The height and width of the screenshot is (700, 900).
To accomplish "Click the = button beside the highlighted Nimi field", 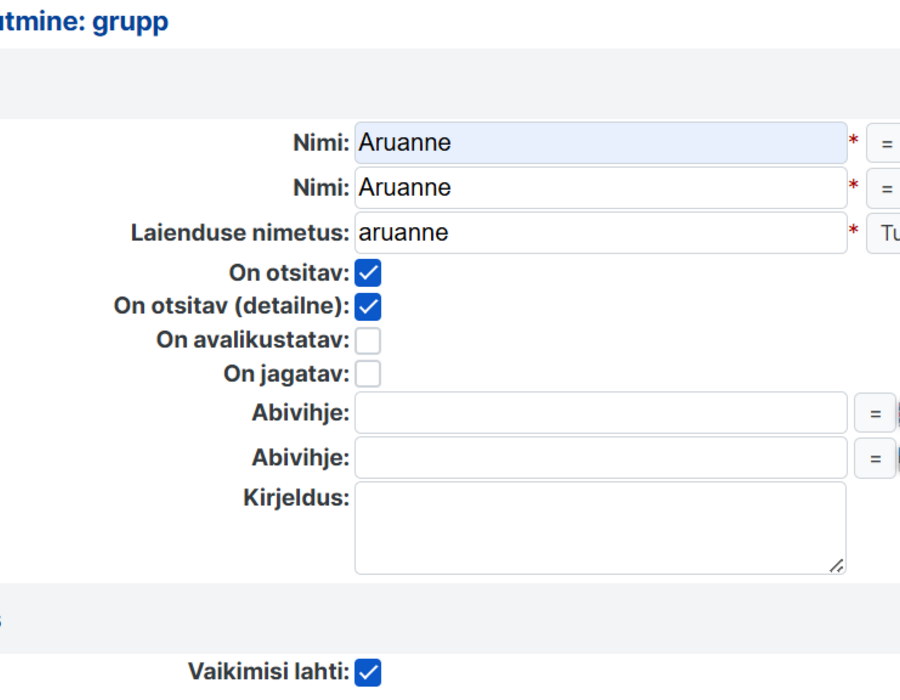I will click(x=884, y=143).
